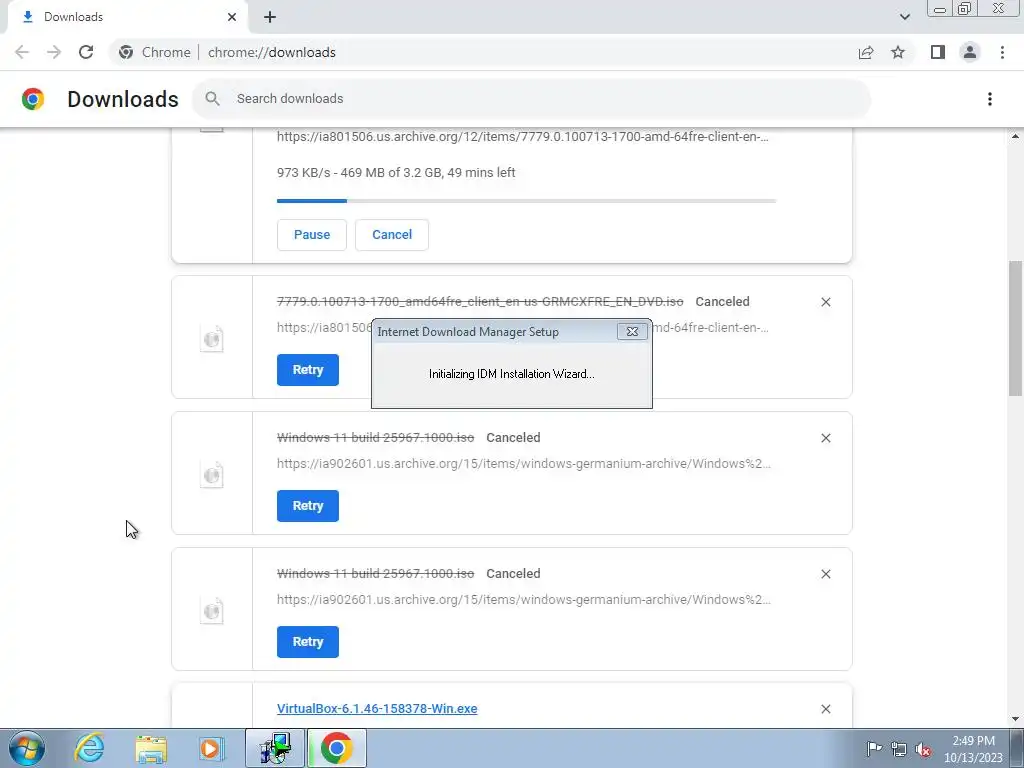Click the first windows-germanium-archive URL
This screenshot has width=1024, height=768.
524,464
